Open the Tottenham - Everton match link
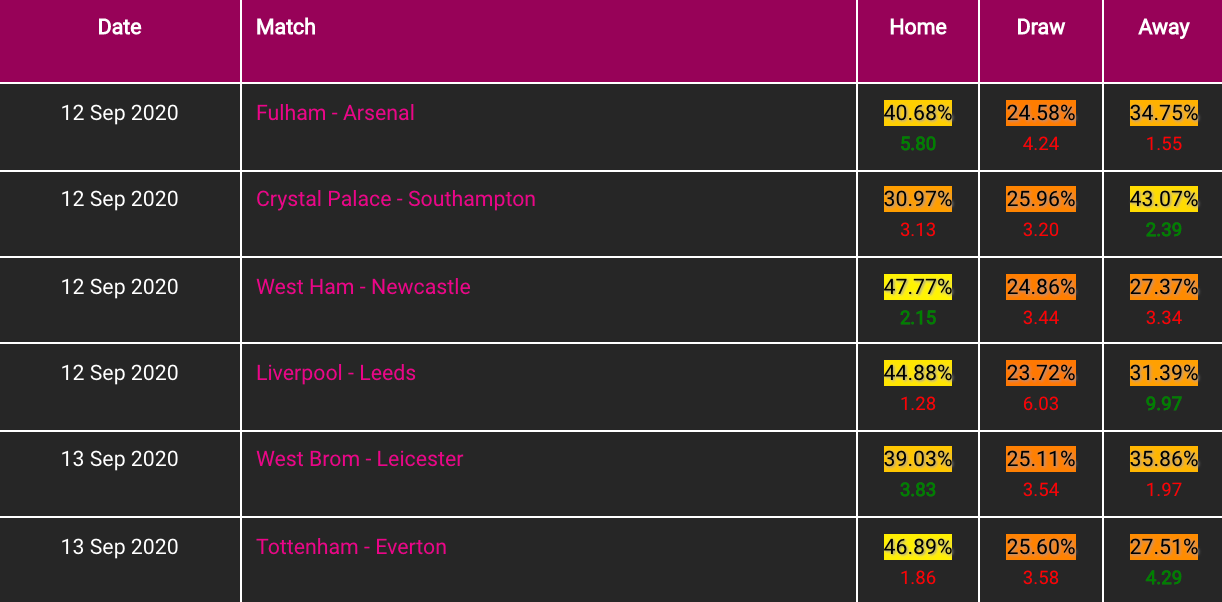Viewport: 1222px width, 602px height. pyautogui.click(x=351, y=547)
